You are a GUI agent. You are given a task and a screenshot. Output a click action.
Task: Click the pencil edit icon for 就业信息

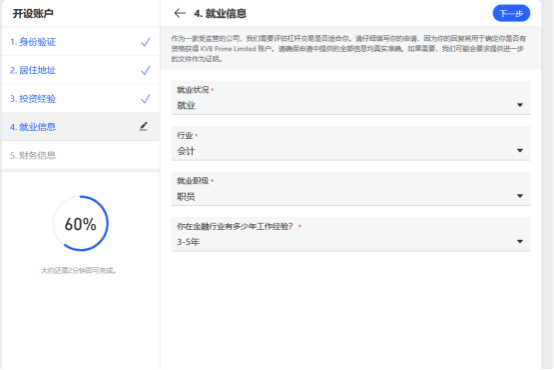pyautogui.click(x=143, y=127)
